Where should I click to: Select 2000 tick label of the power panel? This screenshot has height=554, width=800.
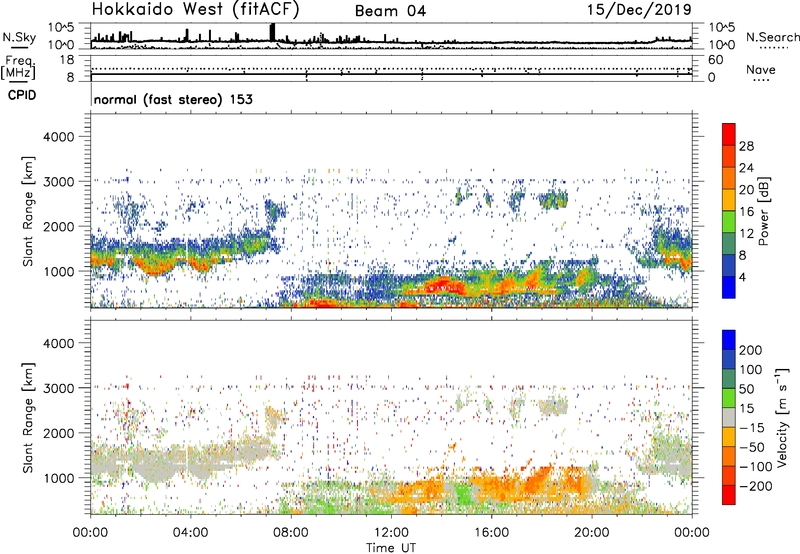click(59, 226)
